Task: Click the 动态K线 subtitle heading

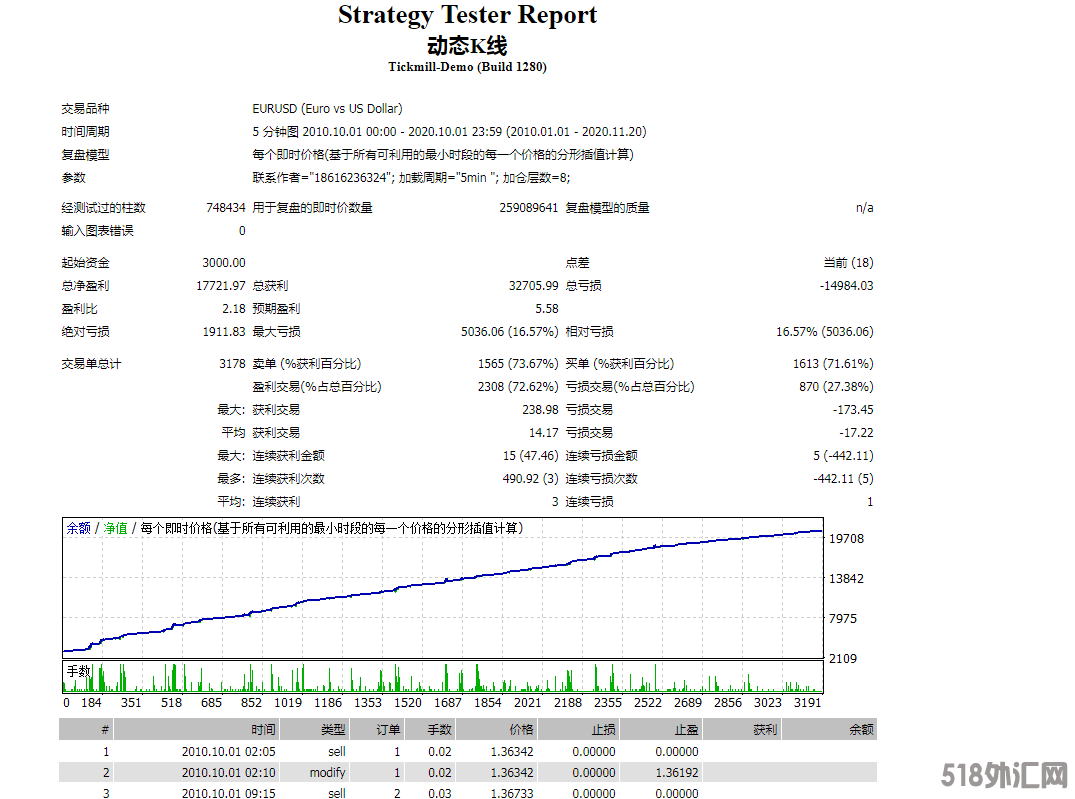Action: pyautogui.click(x=467, y=46)
